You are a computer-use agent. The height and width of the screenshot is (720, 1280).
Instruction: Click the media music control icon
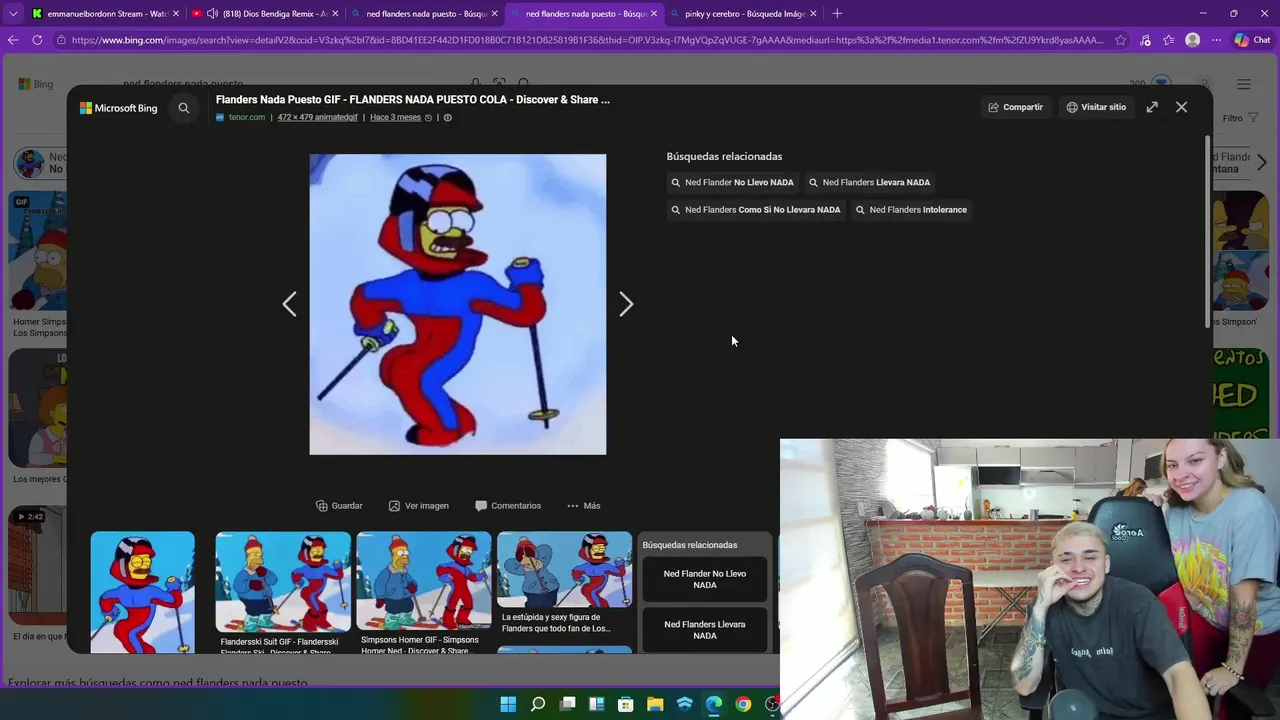tap(1145, 40)
